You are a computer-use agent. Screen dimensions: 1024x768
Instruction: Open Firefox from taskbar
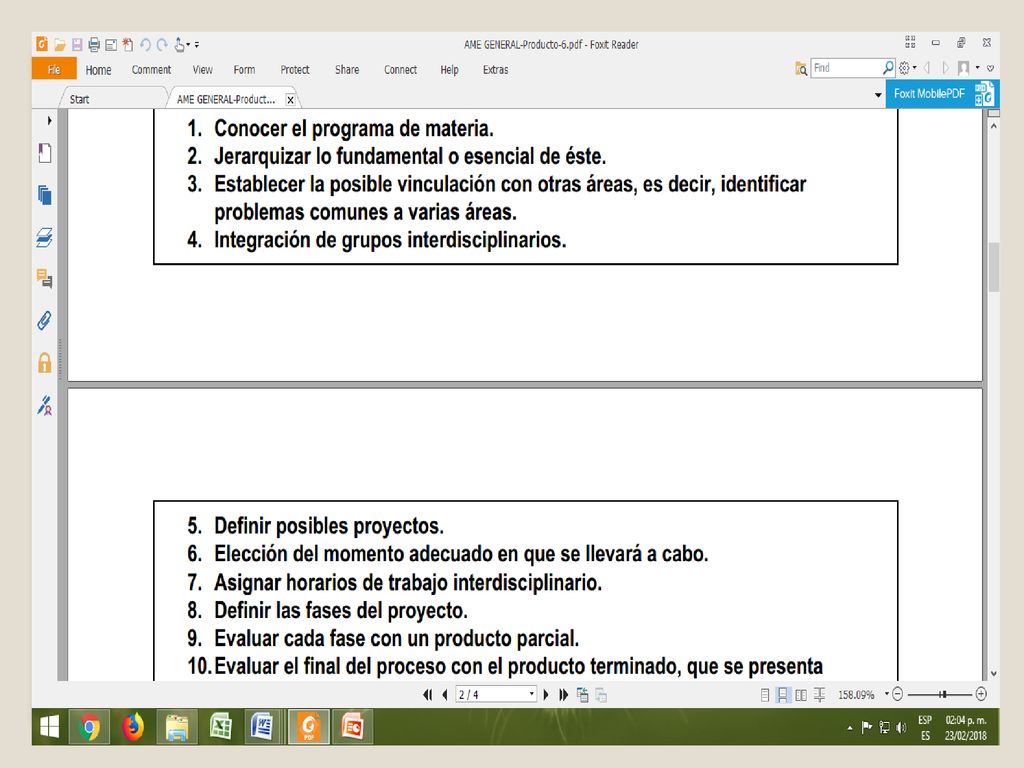click(x=133, y=726)
